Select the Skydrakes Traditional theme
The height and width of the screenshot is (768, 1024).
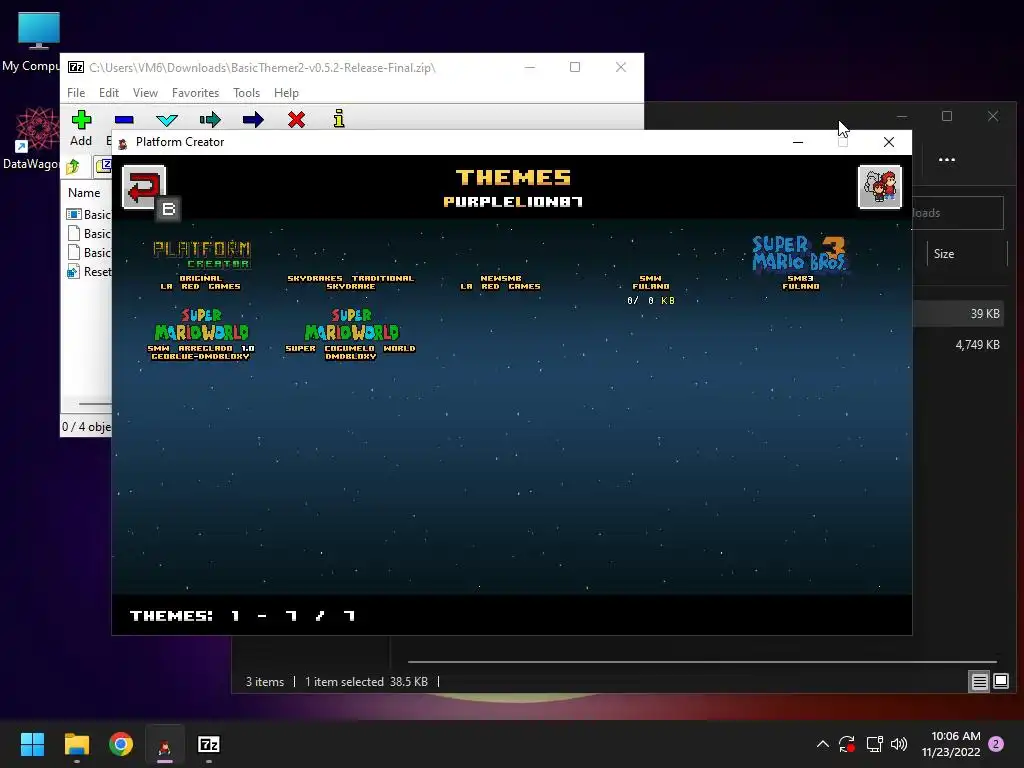pos(351,282)
